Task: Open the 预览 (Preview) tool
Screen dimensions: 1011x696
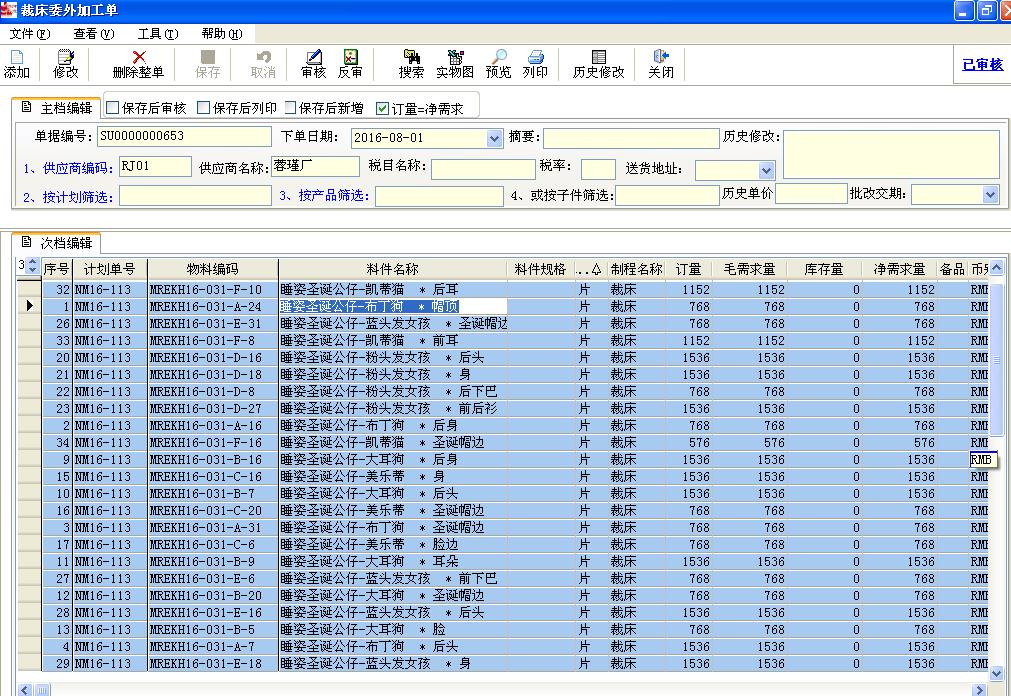Action: pyautogui.click(x=498, y=64)
